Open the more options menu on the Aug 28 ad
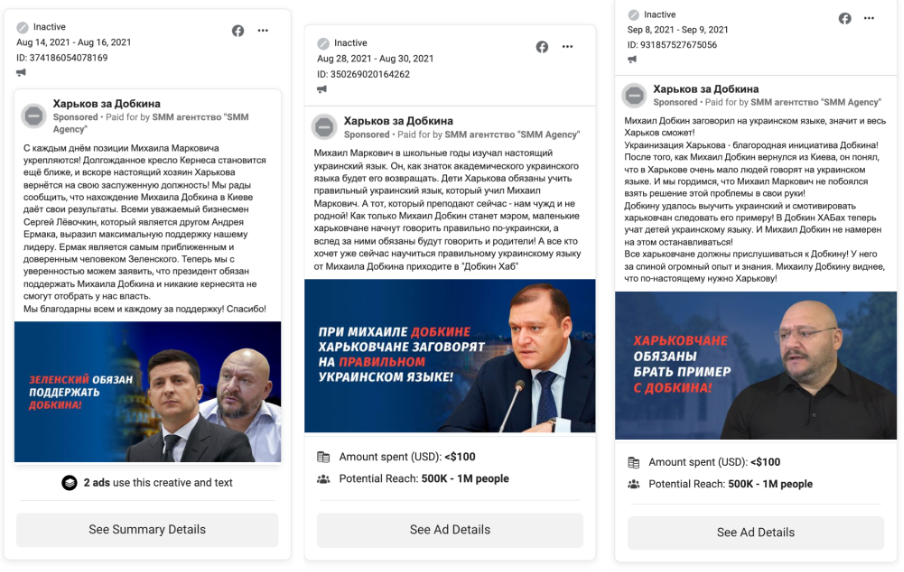The image size is (904, 572). (x=567, y=47)
